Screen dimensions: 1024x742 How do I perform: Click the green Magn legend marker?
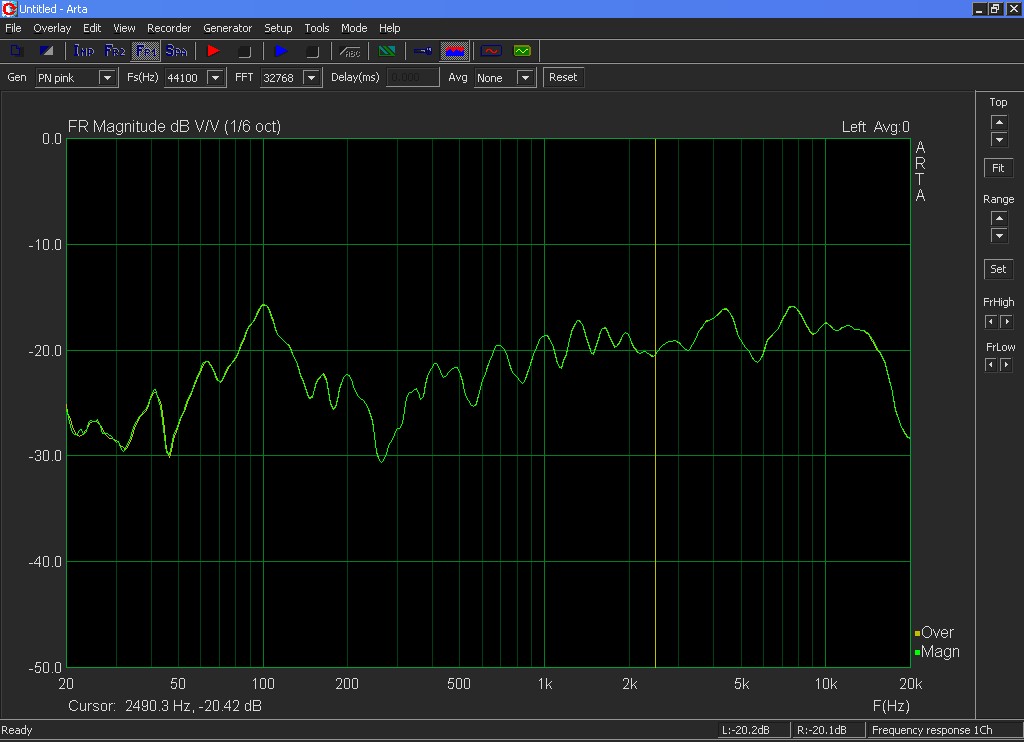click(x=918, y=652)
